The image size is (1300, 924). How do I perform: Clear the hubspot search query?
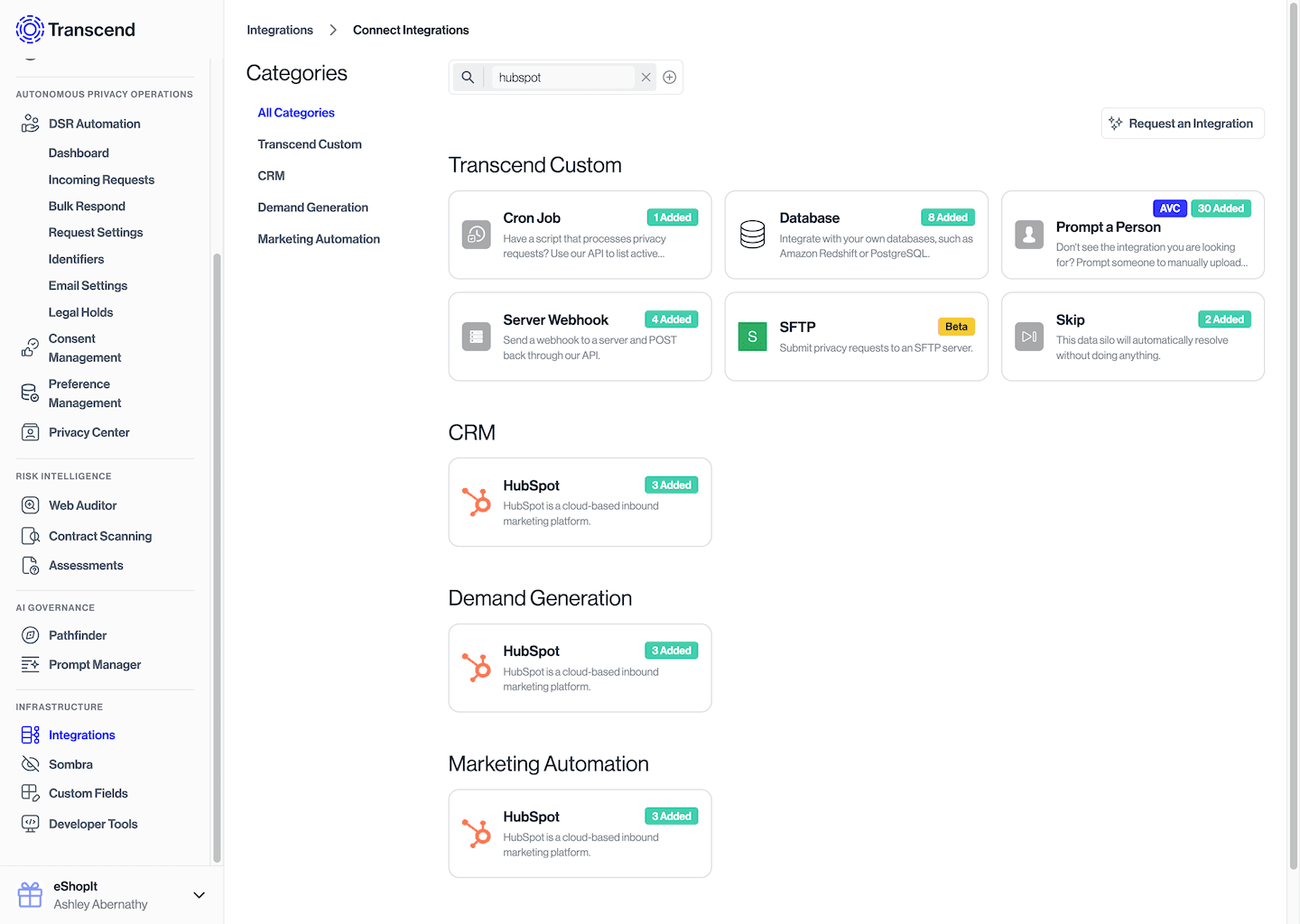pyautogui.click(x=645, y=77)
